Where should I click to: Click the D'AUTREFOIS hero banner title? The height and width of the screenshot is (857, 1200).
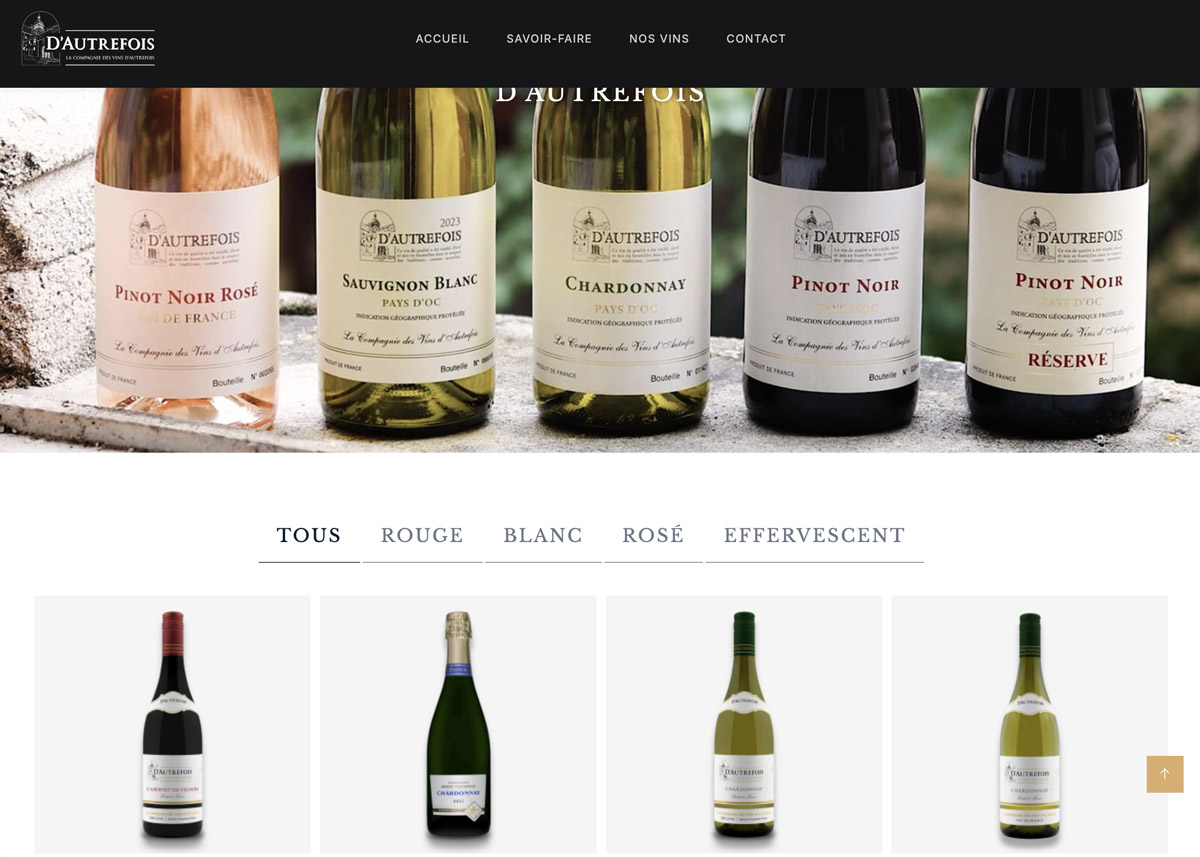click(x=601, y=95)
